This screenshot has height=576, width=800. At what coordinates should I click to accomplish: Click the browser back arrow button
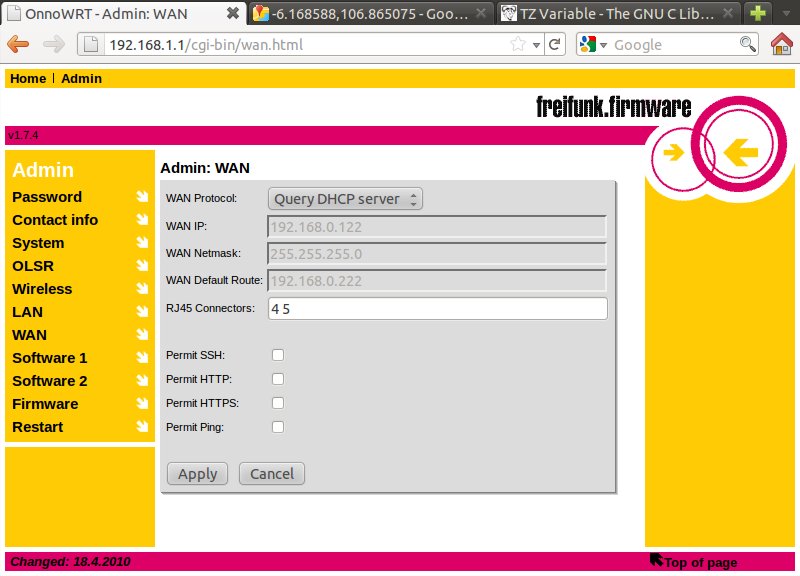tap(18, 44)
